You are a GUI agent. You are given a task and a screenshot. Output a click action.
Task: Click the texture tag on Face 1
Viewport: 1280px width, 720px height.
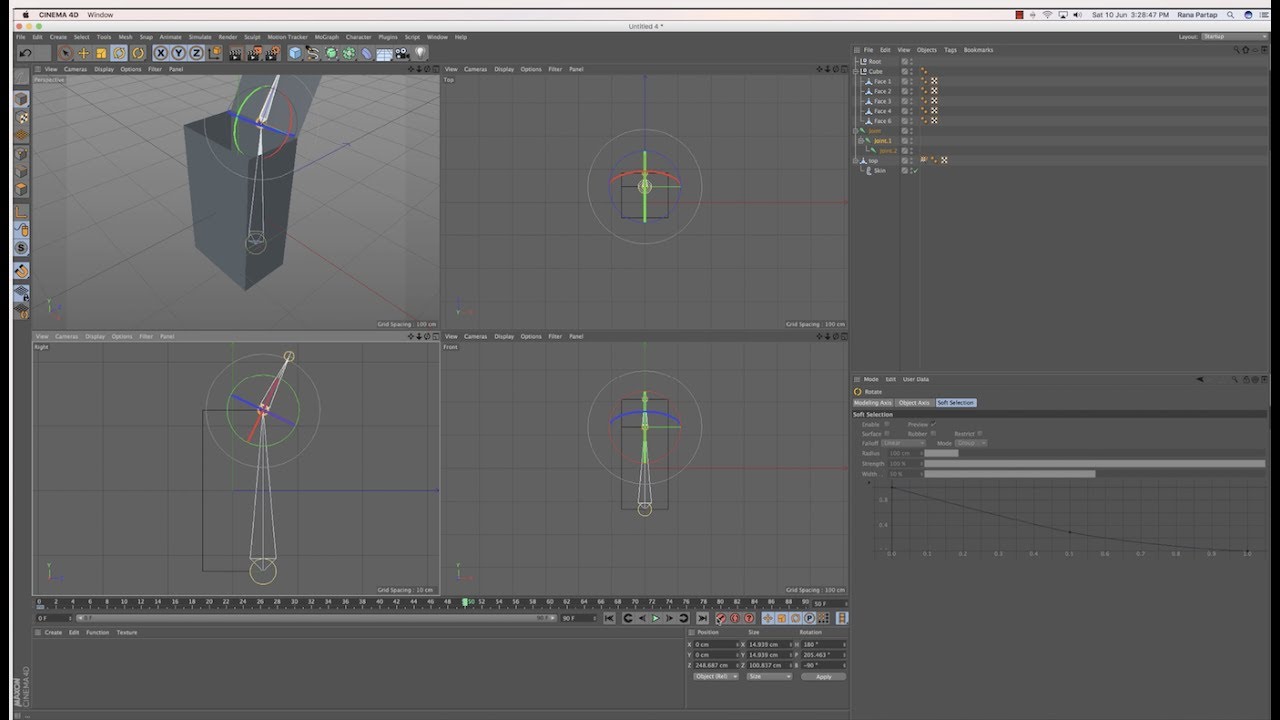(934, 81)
